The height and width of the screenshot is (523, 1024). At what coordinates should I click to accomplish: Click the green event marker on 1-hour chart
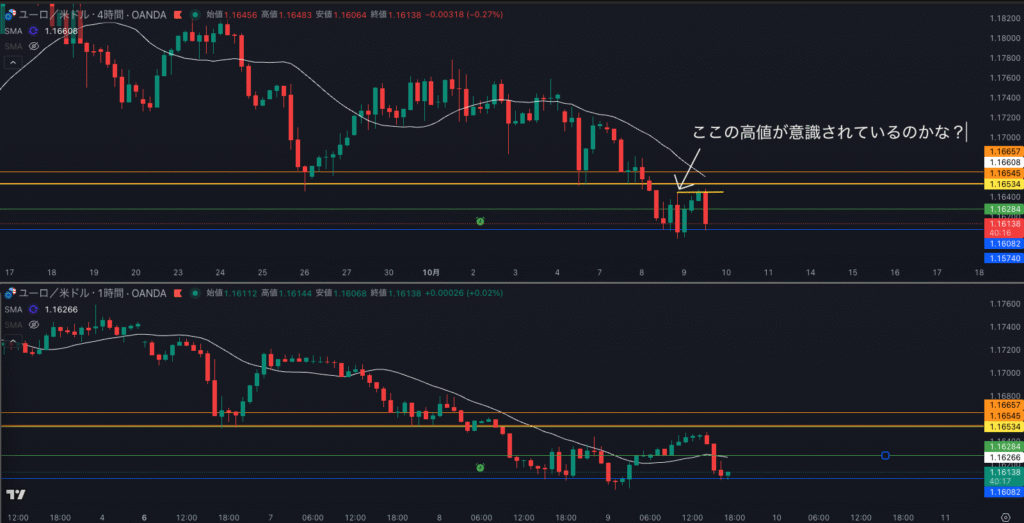tap(481, 467)
